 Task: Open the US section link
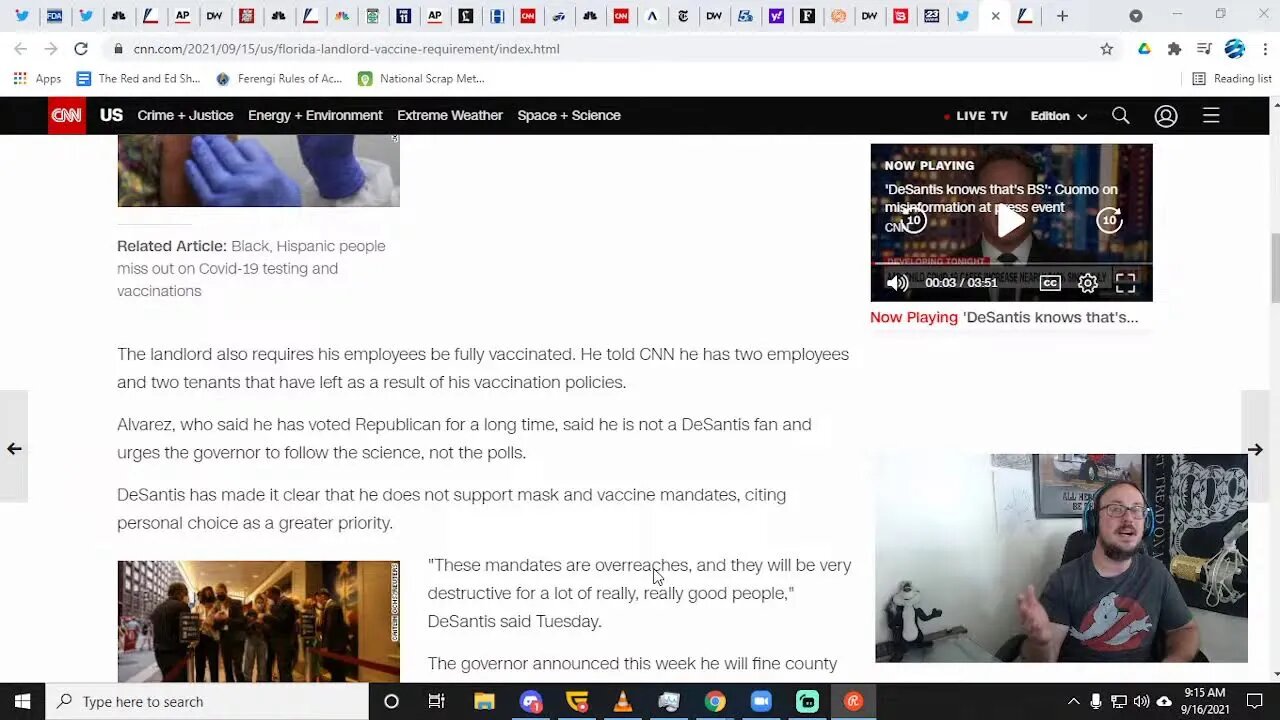click(x=111, y=115)
